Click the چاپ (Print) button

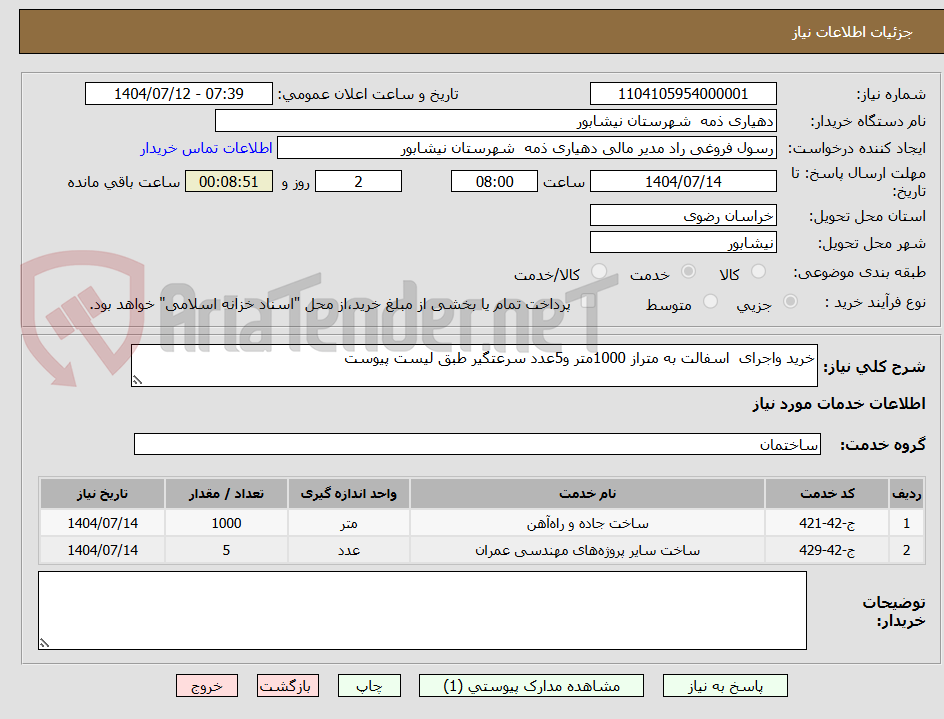[x=369, y=686]
